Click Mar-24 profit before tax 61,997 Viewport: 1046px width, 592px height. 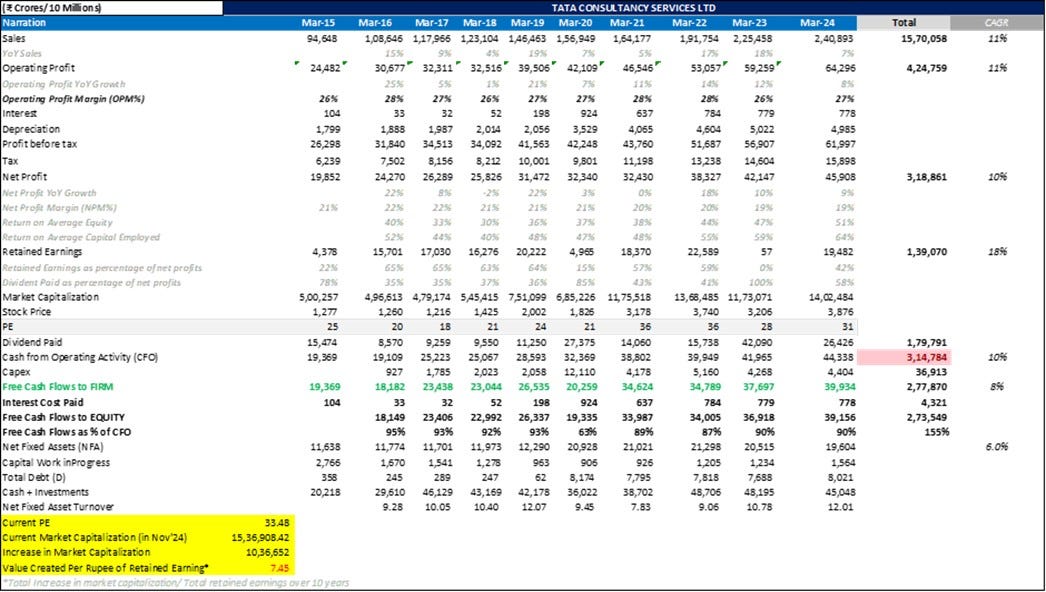pos(839,144)
